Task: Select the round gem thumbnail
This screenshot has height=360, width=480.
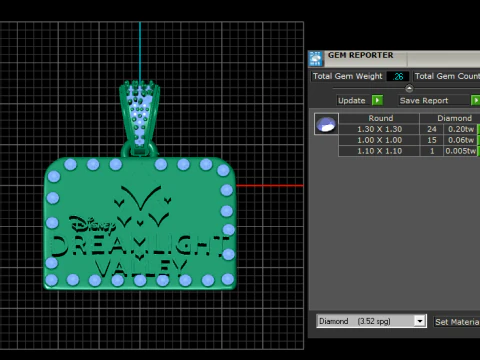Action: (x=326, y=124)
